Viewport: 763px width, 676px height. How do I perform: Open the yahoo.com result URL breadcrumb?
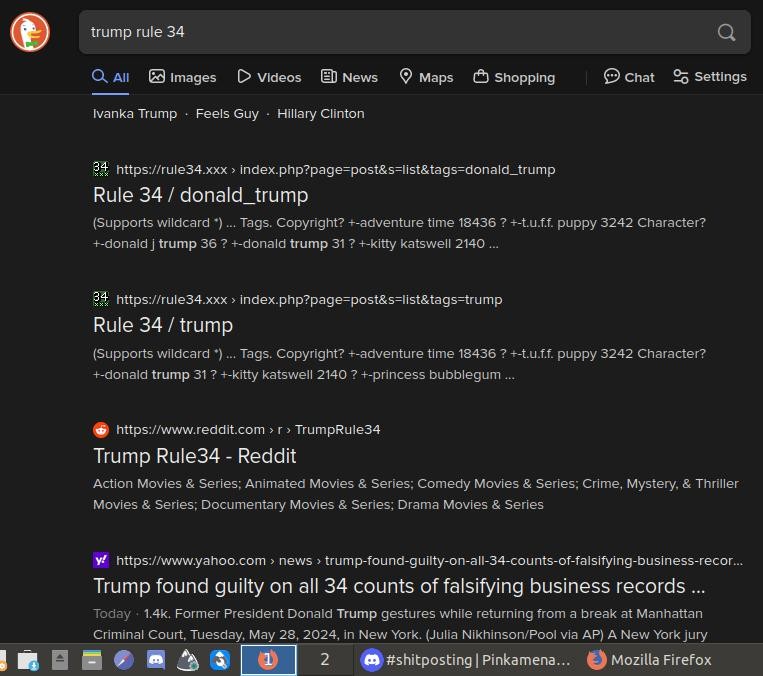pyautogui.click(x=429, y=560)
